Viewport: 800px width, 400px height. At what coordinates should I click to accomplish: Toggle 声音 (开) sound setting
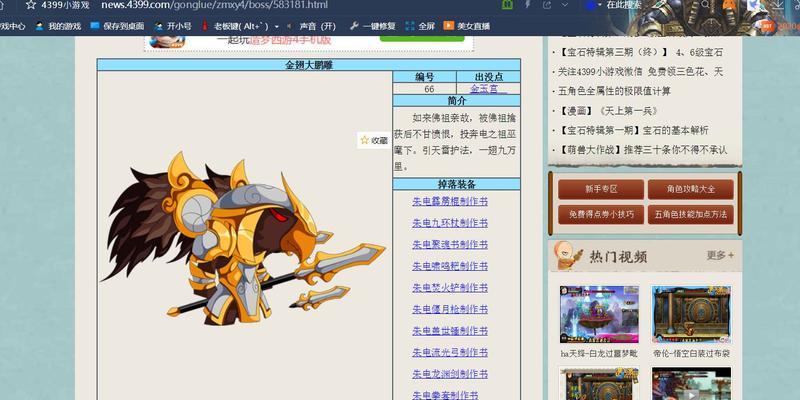pyautogui.click(x=311, y=26)
